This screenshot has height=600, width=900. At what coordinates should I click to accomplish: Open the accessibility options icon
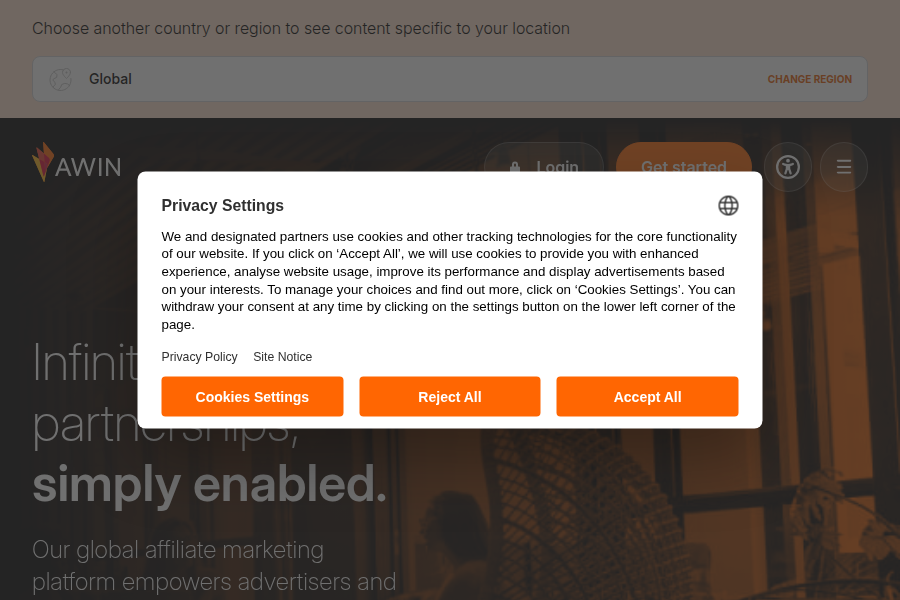[x=788, y=167]
